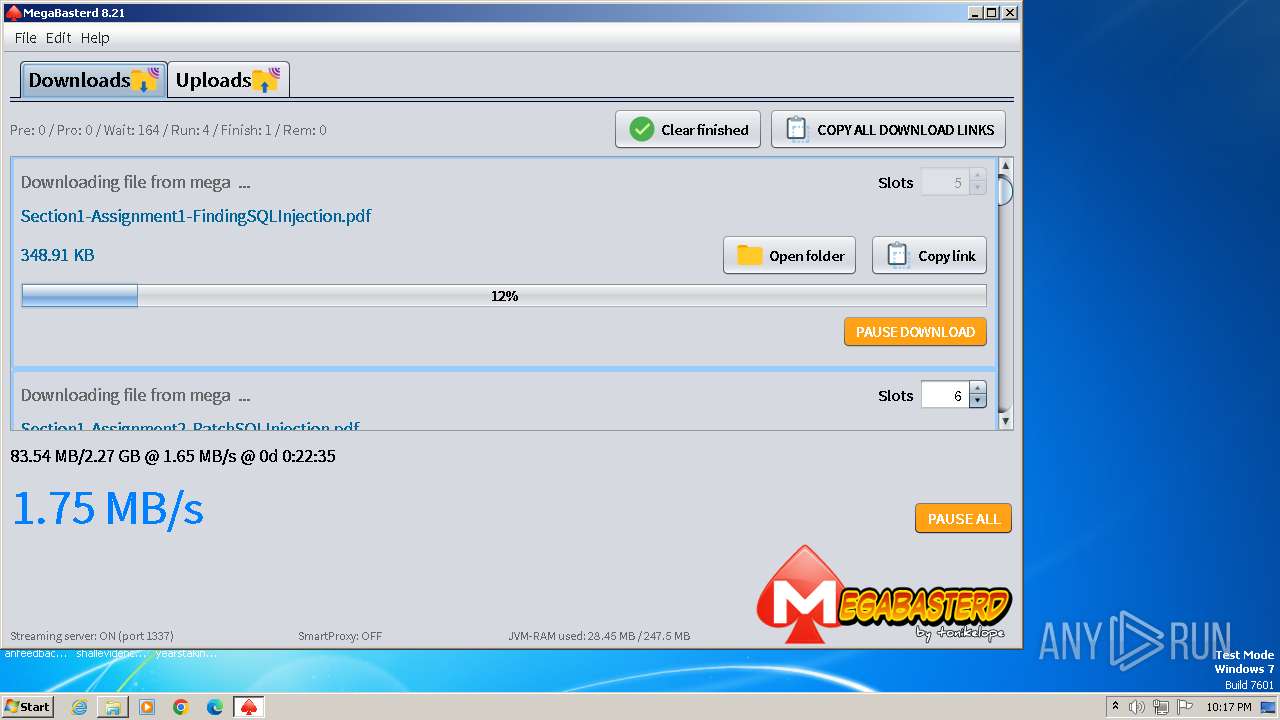Click the queue status line Pre: 0 / Pro: 0

click(x=168, y=130)
